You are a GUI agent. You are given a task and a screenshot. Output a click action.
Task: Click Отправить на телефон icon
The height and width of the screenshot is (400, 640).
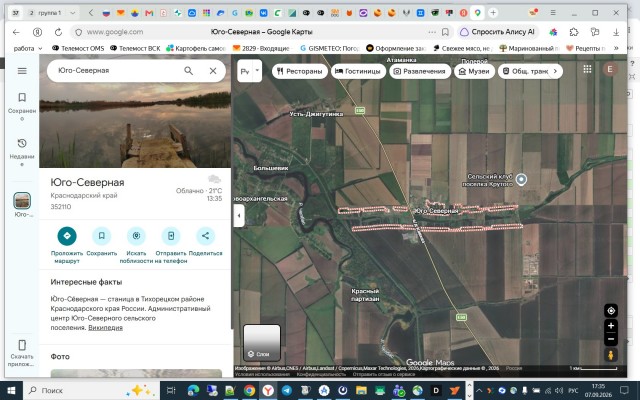tap(171, 236)
